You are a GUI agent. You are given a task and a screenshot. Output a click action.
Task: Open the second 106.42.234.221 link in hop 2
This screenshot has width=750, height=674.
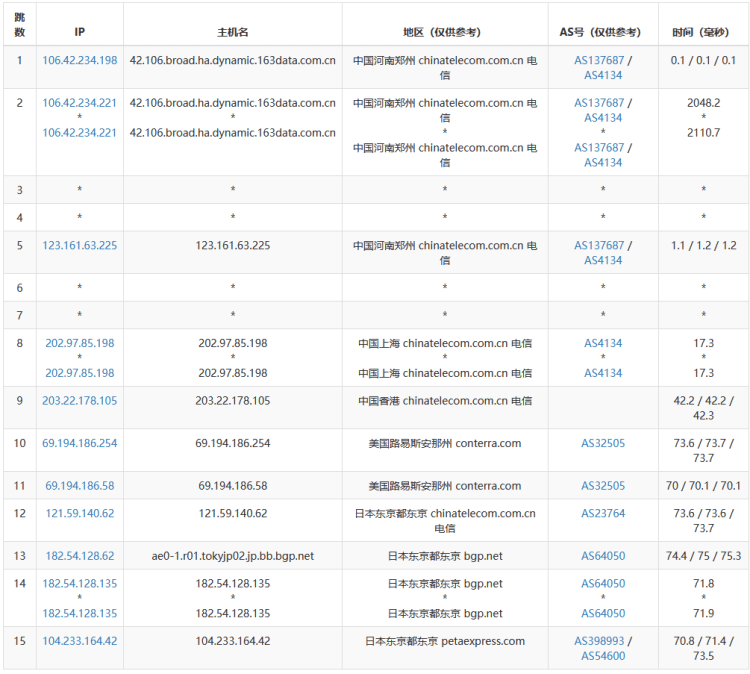pyautogui.click(x=79, y=133)
